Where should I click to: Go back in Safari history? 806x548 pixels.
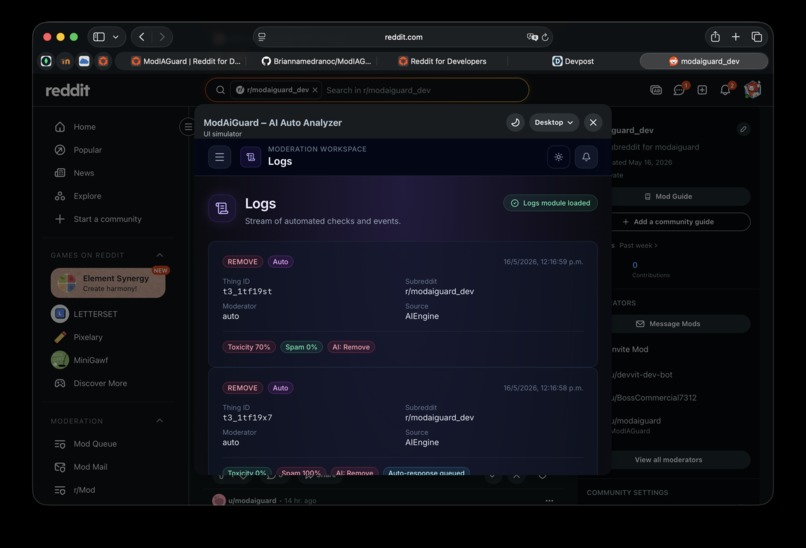142,37
